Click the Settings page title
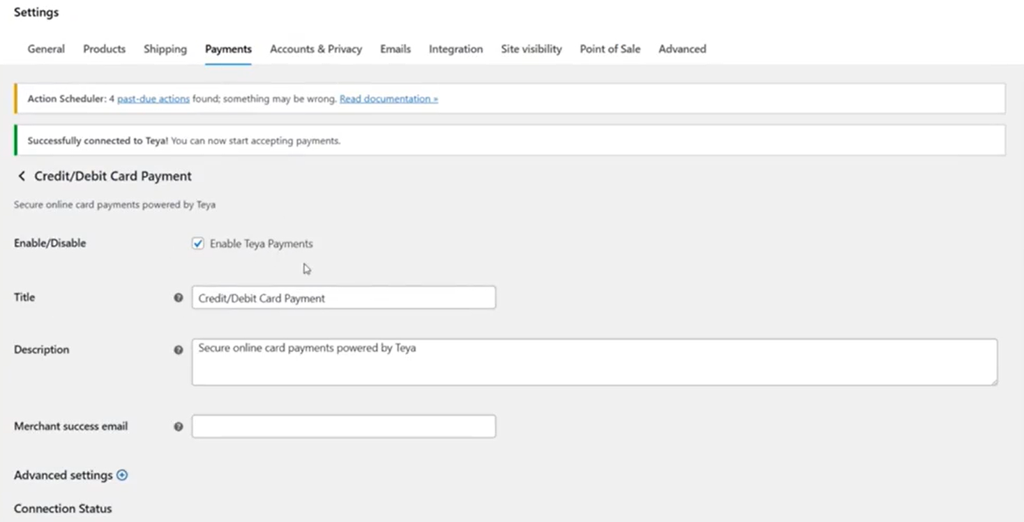This screenshot has height=522, width=1024. (36, 12)
